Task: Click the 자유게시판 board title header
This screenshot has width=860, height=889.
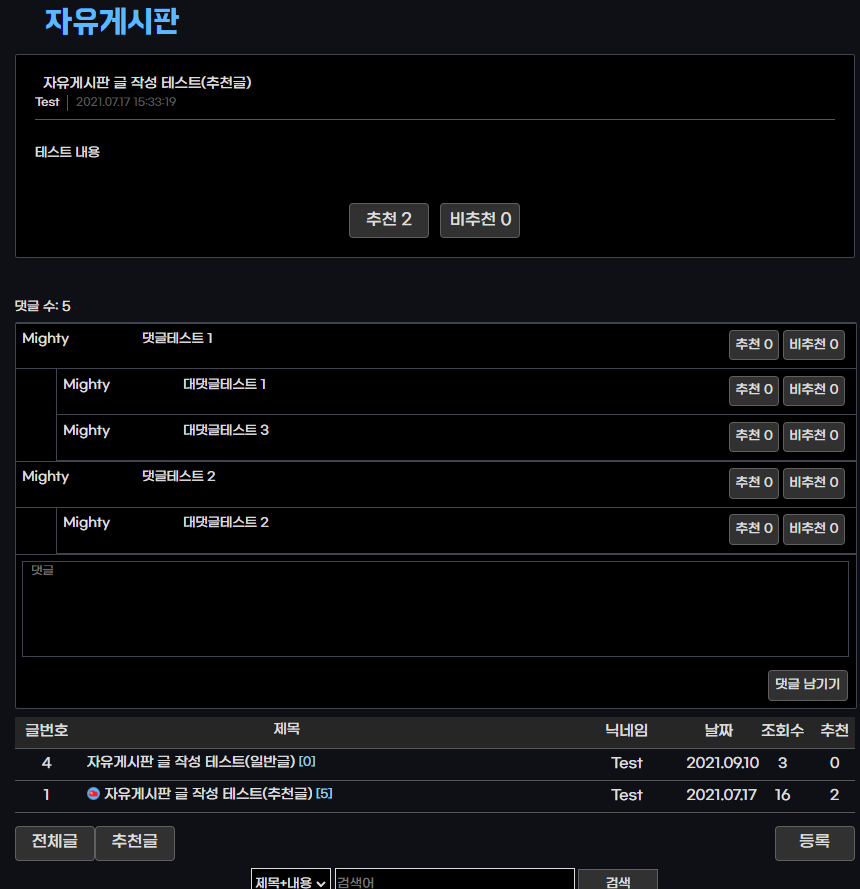Action: tap(111, 23)
